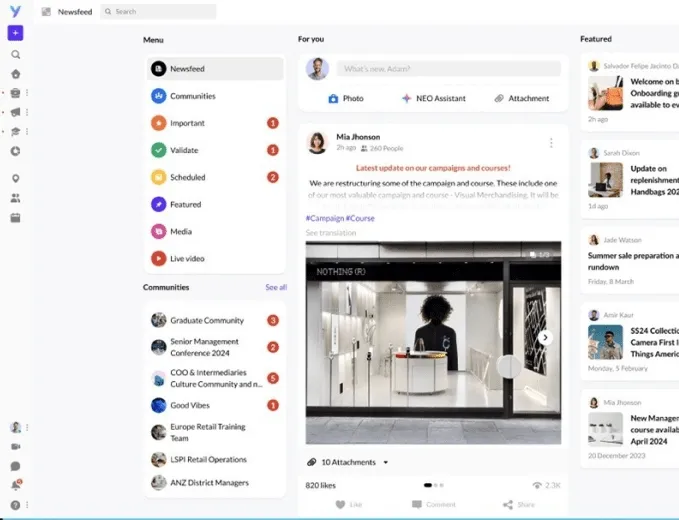The height and width of the screenshot is (520, 679).
Task: Launch NEO Assistant
Action: click(433, 98)
